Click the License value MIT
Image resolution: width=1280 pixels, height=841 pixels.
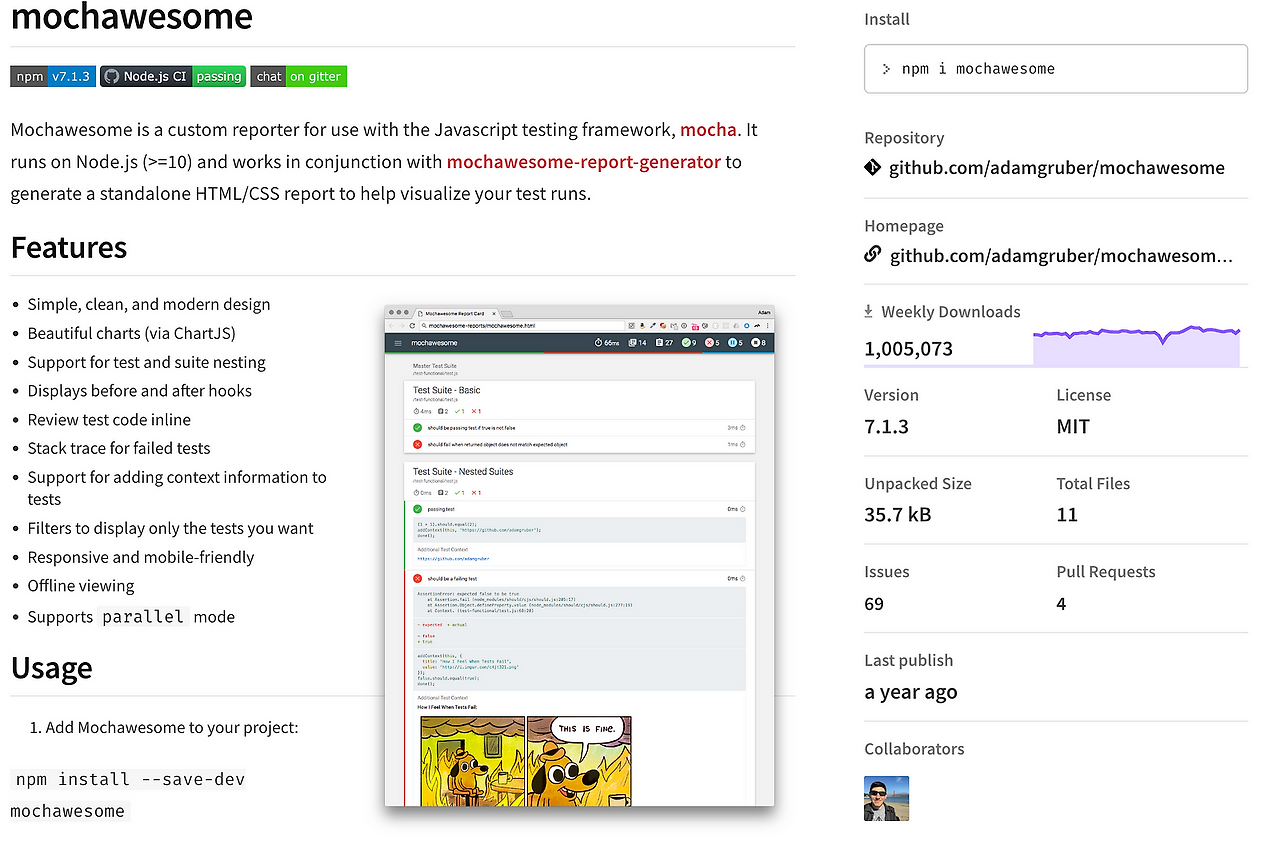click(1073, 427)
